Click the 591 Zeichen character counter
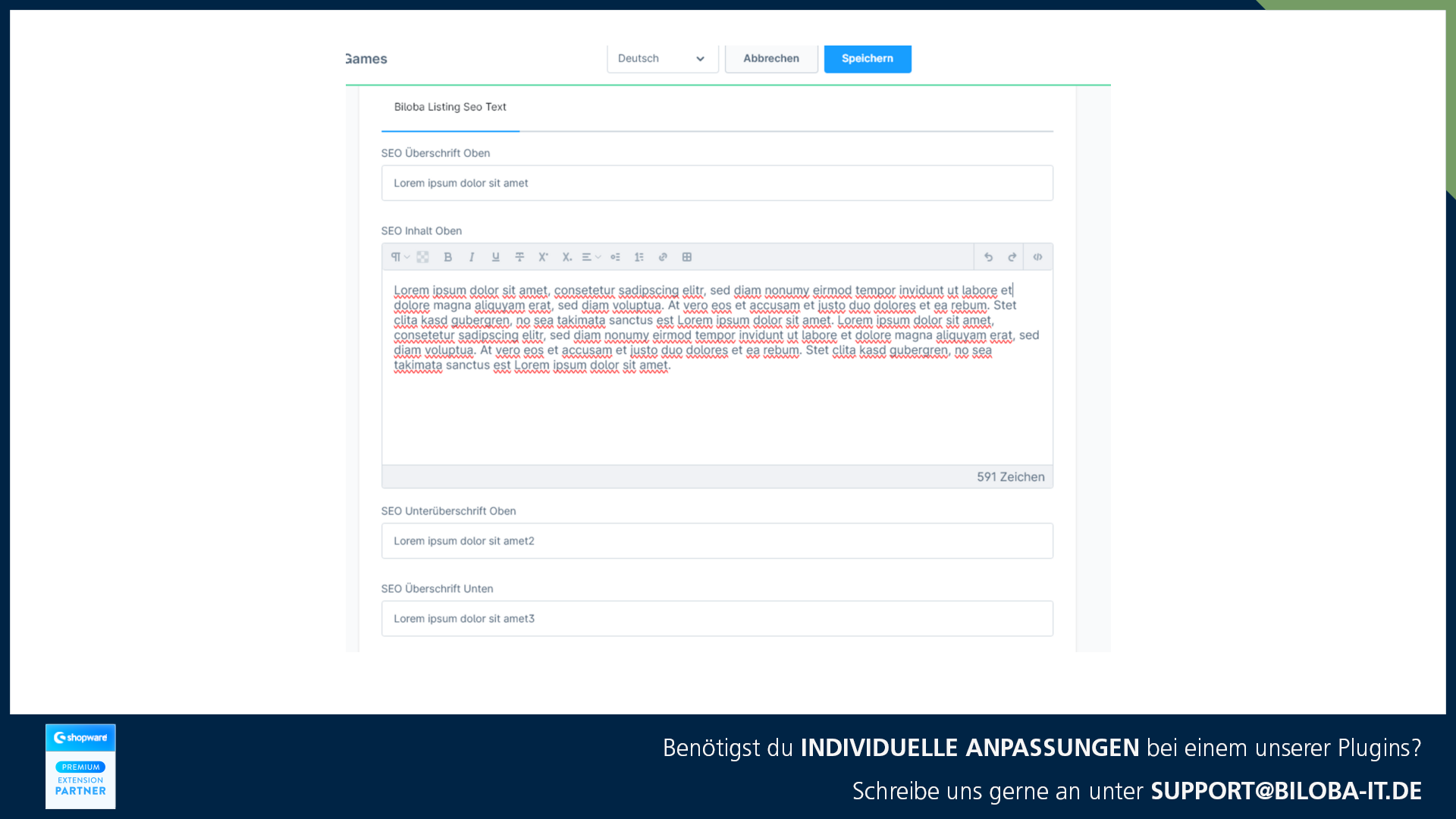The image size is (1456, 819). pyautogui.click(x=1010, y=477)
